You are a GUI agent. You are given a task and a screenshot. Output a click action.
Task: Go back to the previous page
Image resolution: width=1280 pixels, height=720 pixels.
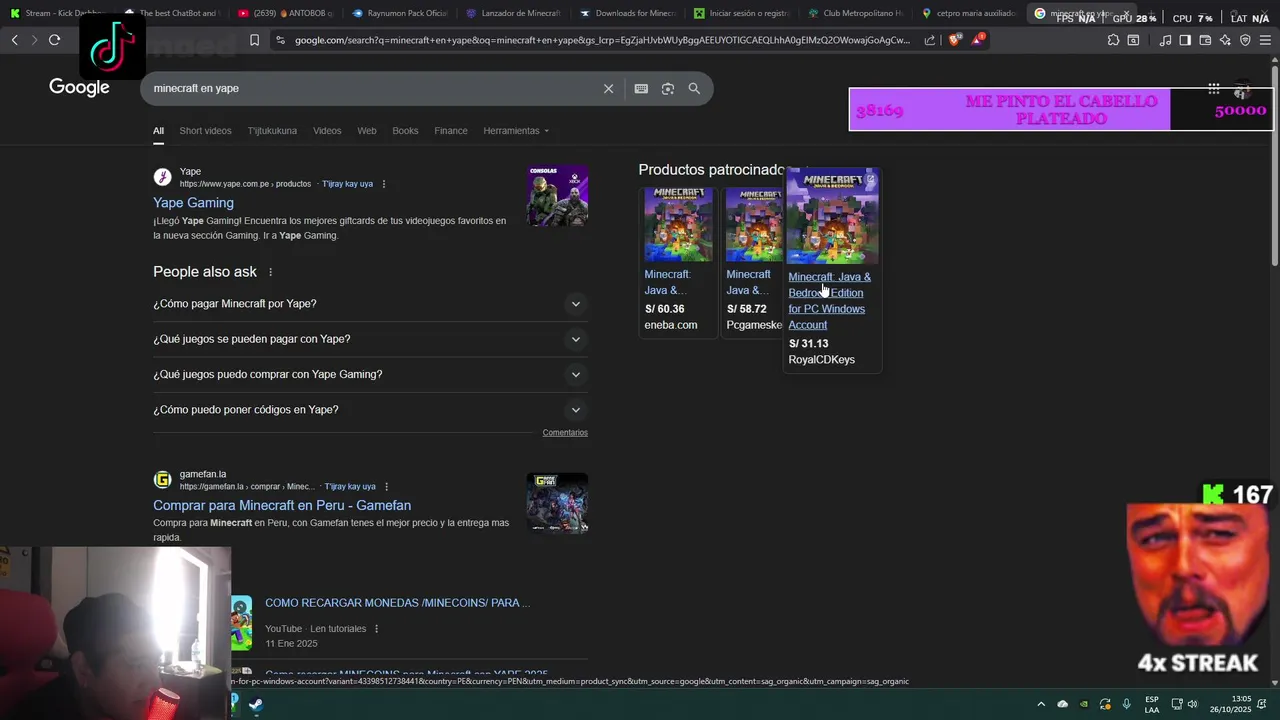(14, 40)
